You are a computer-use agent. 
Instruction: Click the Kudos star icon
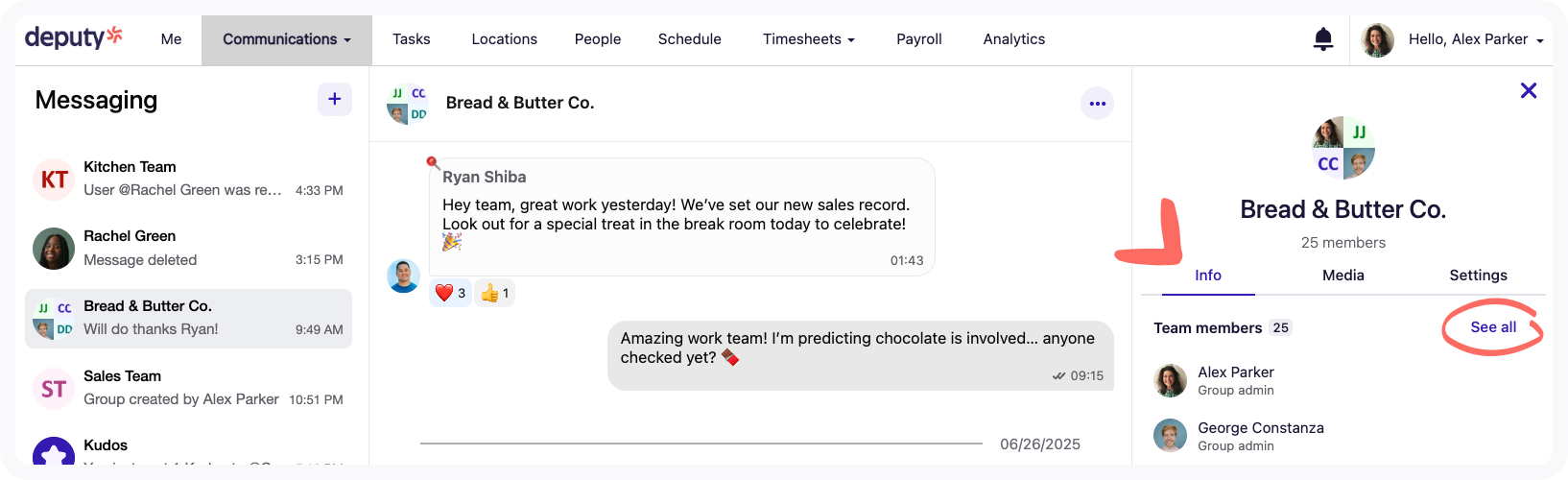point(54,455)
